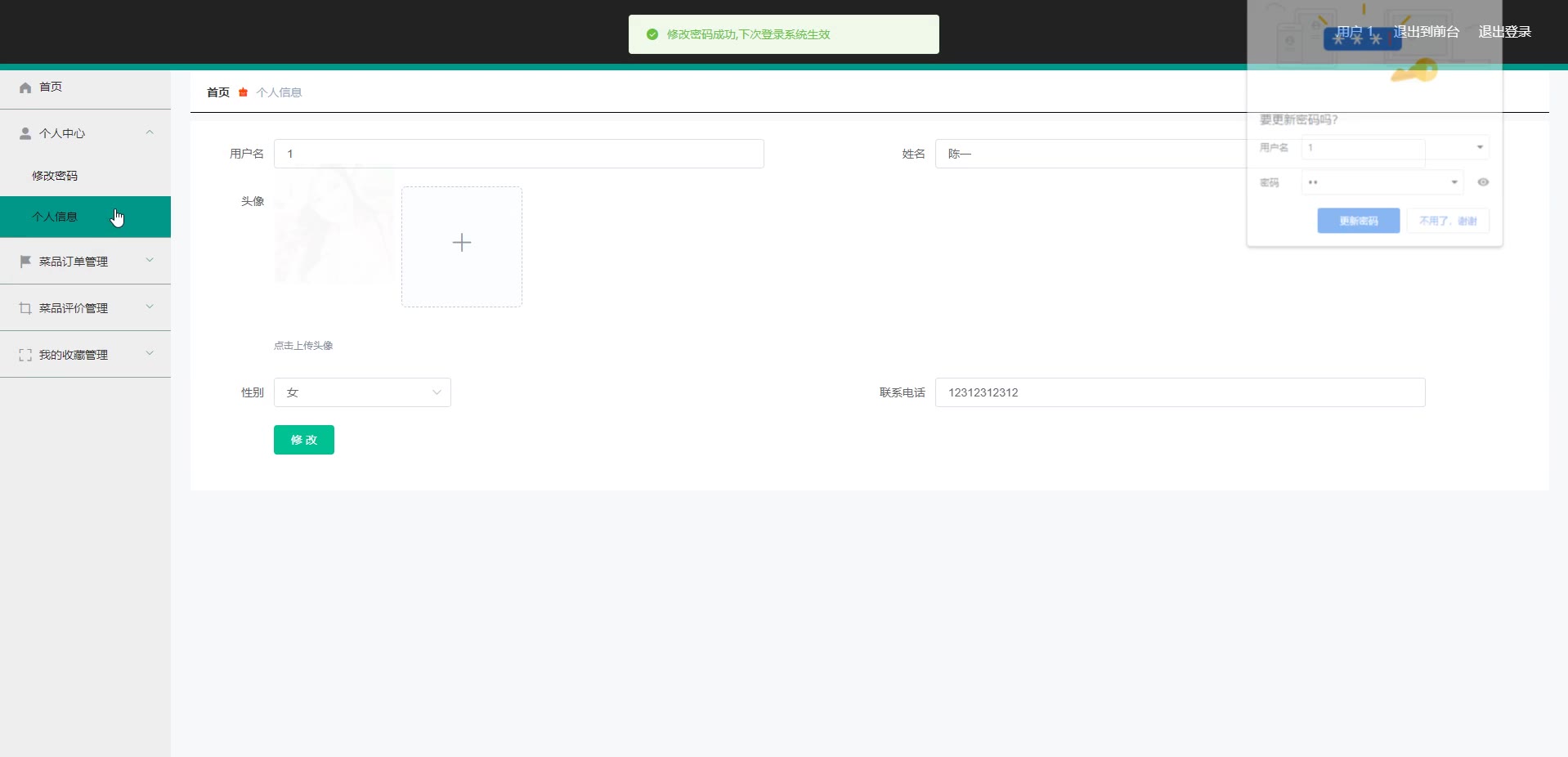
Task: Open the 首页 sidebar menu item
Action: click(85, 87)
